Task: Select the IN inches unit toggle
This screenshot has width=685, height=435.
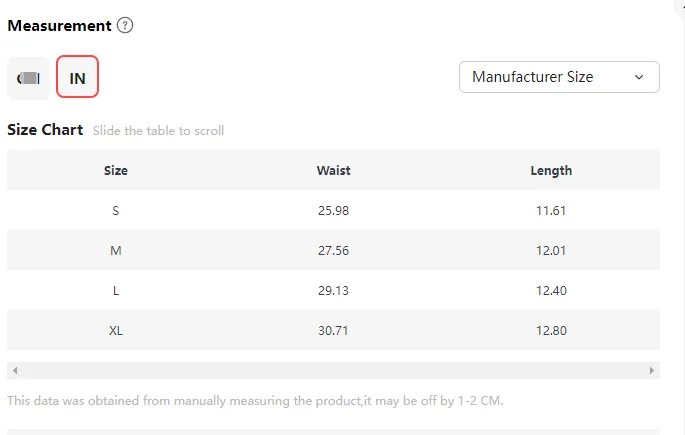Action: (x=77, y=78)
